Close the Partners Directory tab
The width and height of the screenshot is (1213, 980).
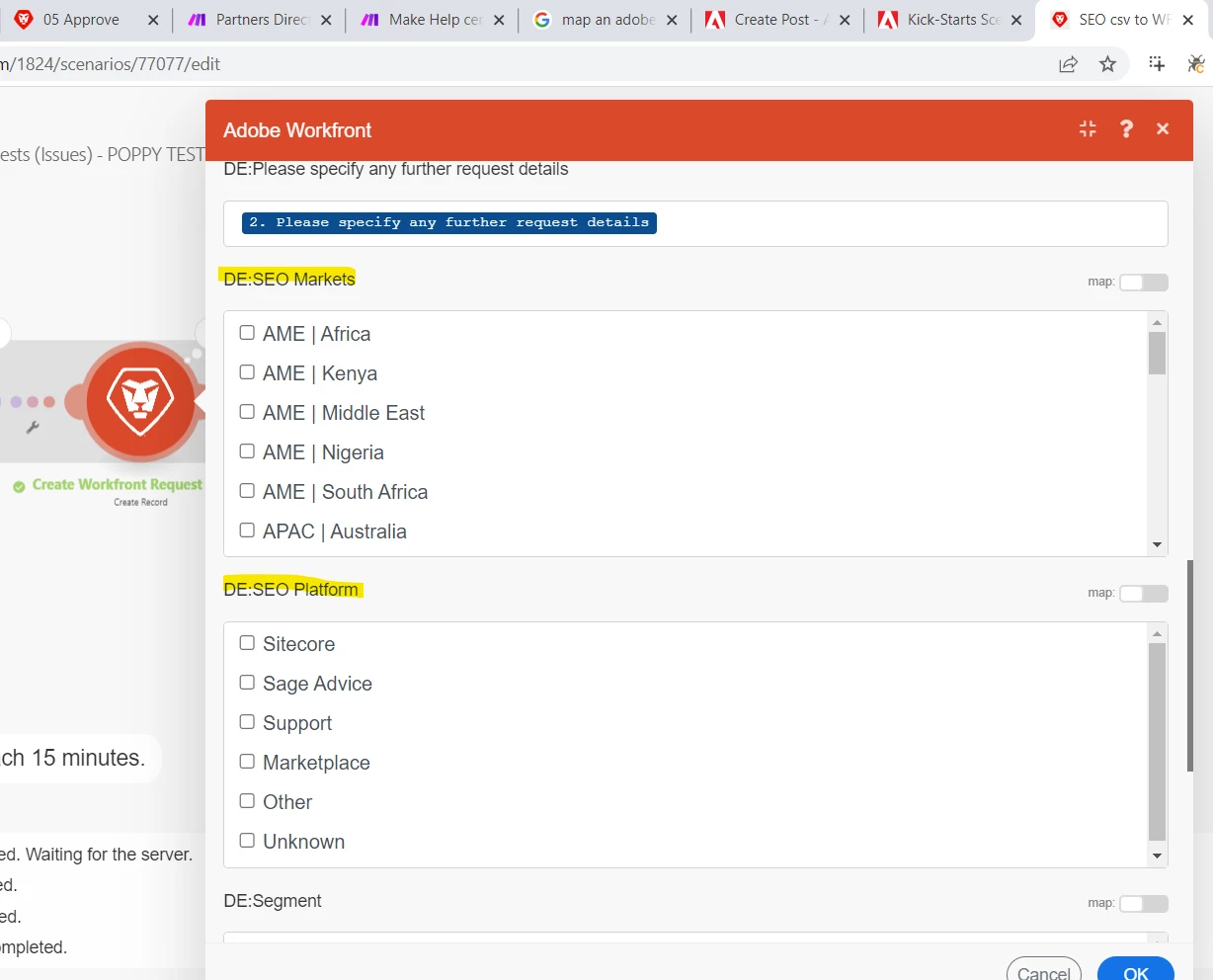[326, 20]
